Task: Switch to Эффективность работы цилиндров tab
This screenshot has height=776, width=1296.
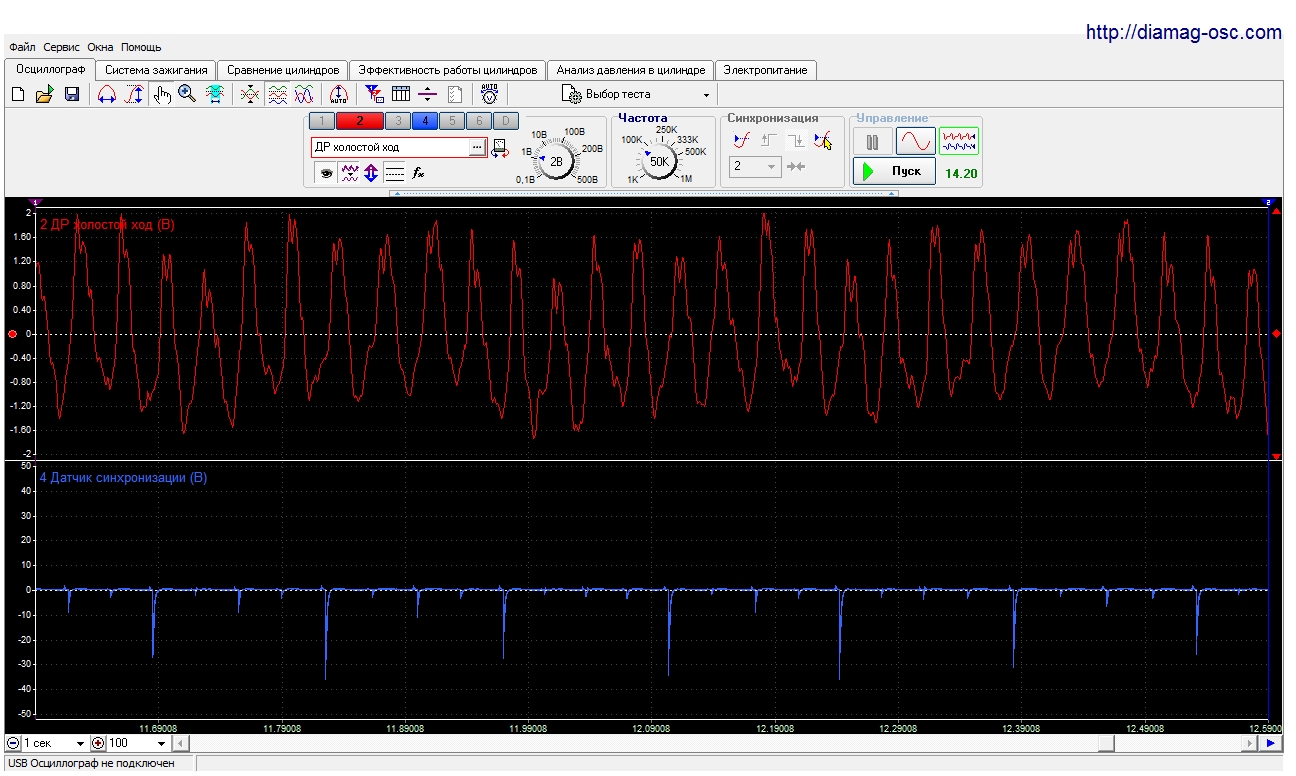Action: [x=448, y=70]
